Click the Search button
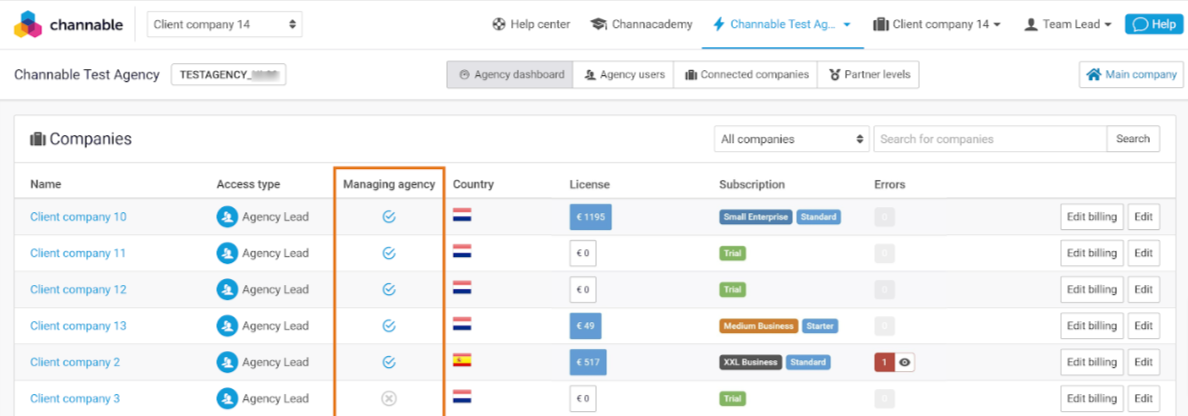The height and width of the screenshot is (416, 1188). 1133,139
